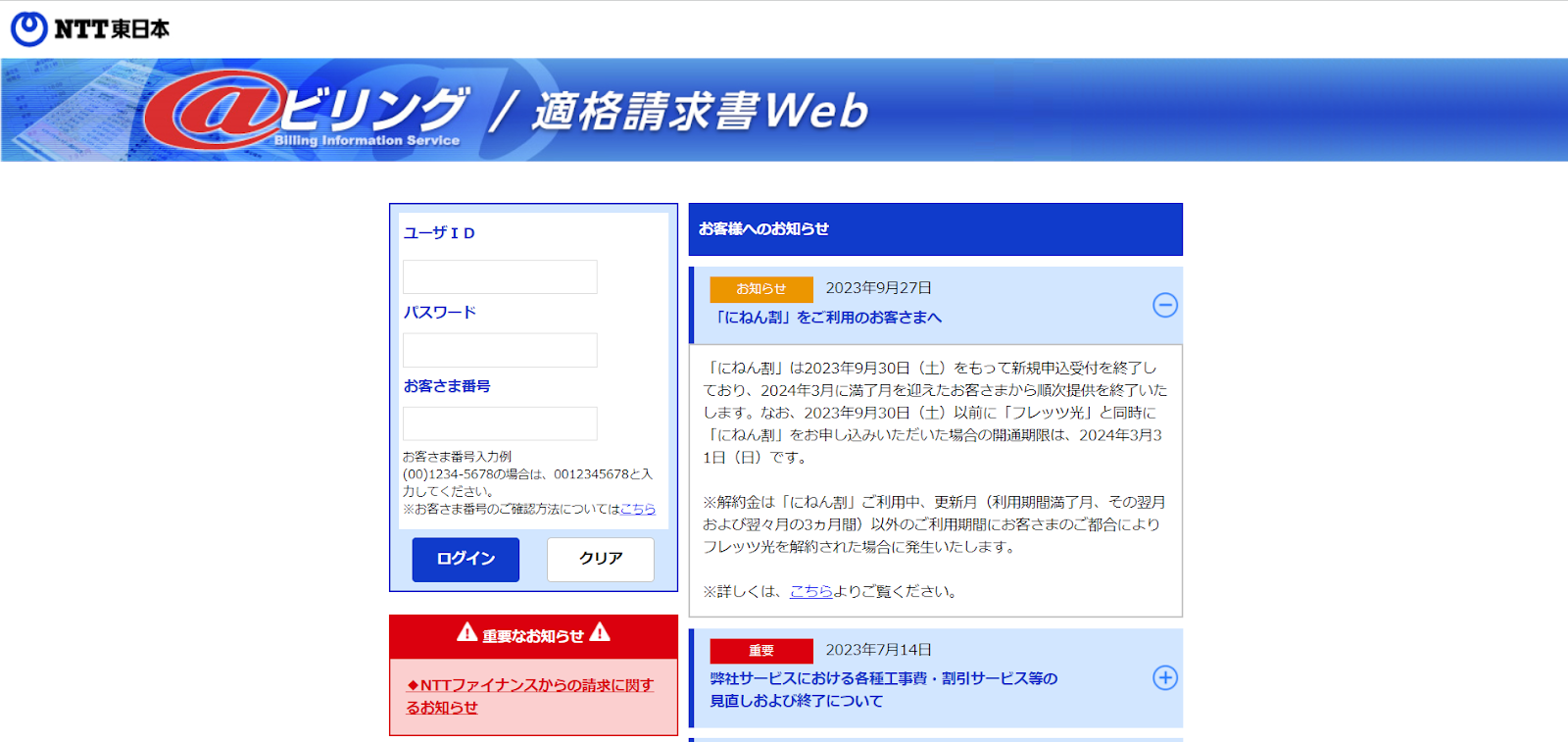The width and height of the screenshot is (1568, 742).
Task: Click the red 重要 tag
Action: pos(761,651)
